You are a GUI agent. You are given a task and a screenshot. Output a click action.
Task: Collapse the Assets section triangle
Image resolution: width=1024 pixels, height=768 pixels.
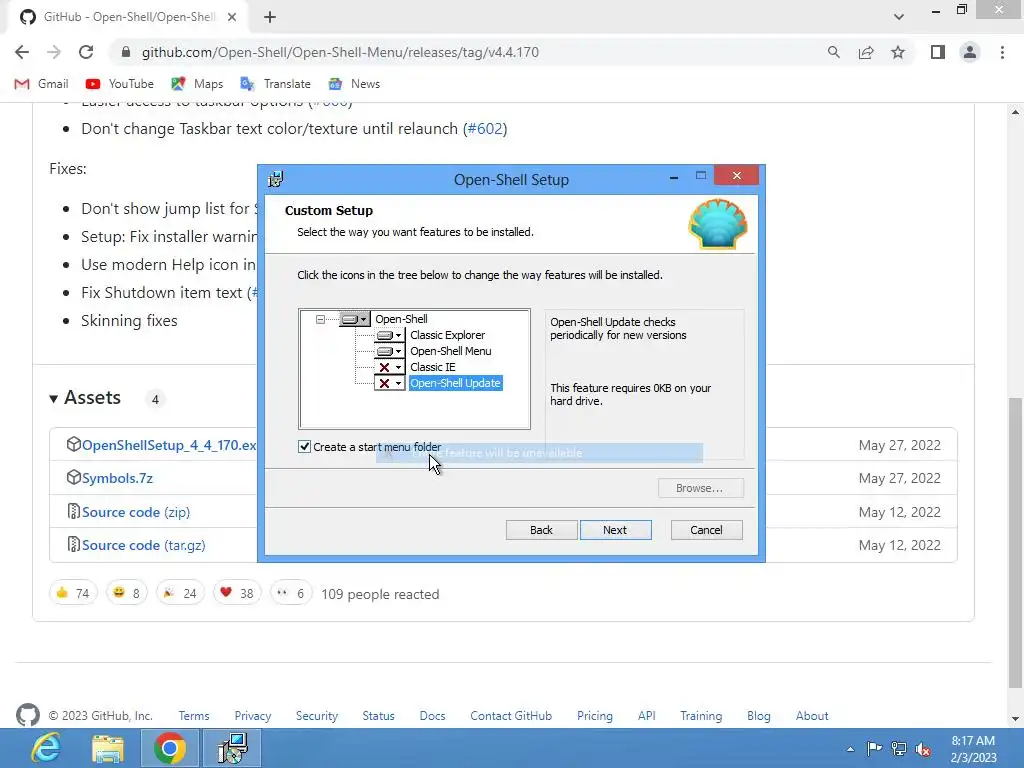point(54,398)
